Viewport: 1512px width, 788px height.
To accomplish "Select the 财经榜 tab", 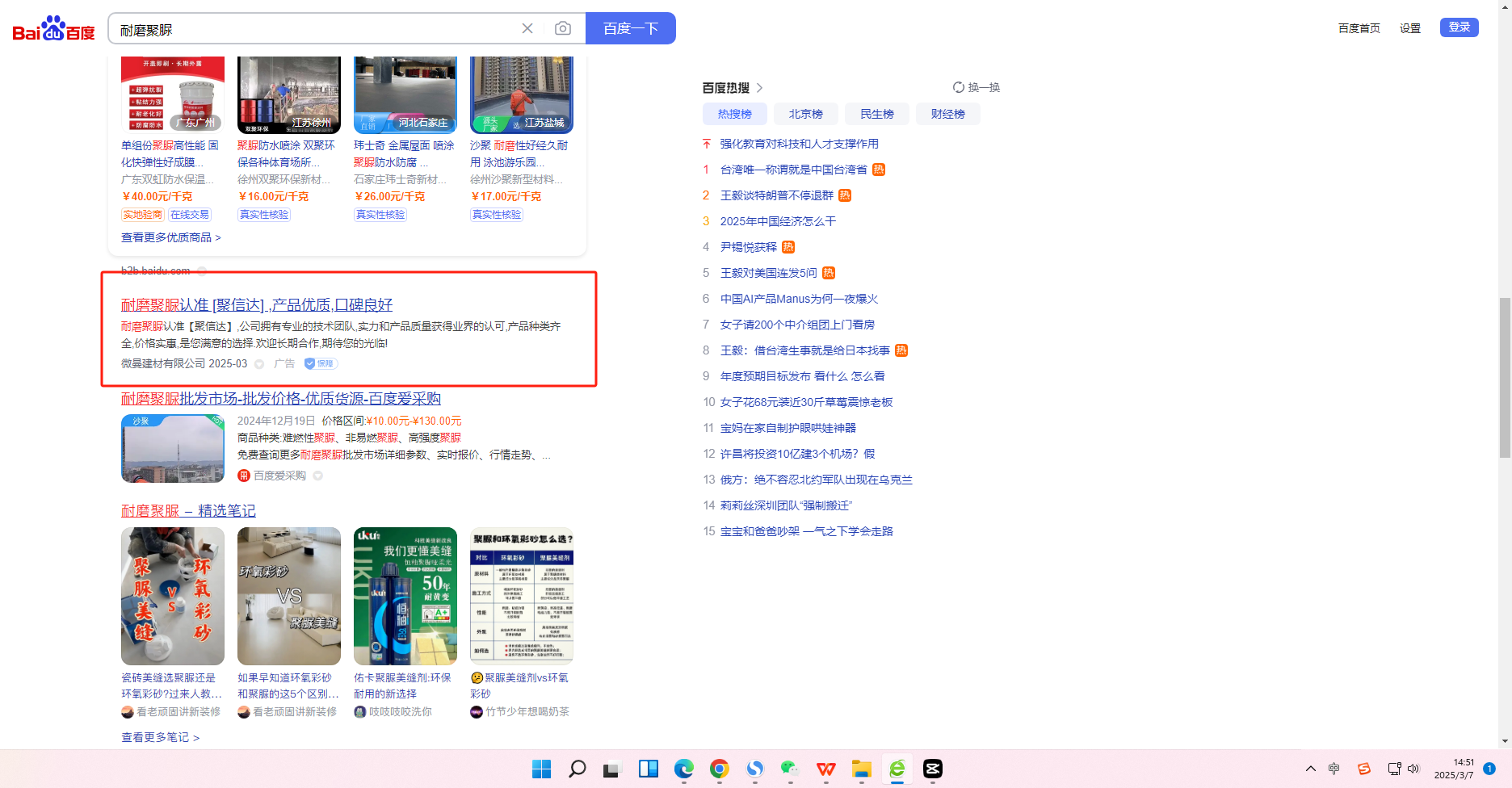I will tap(947, 114).
